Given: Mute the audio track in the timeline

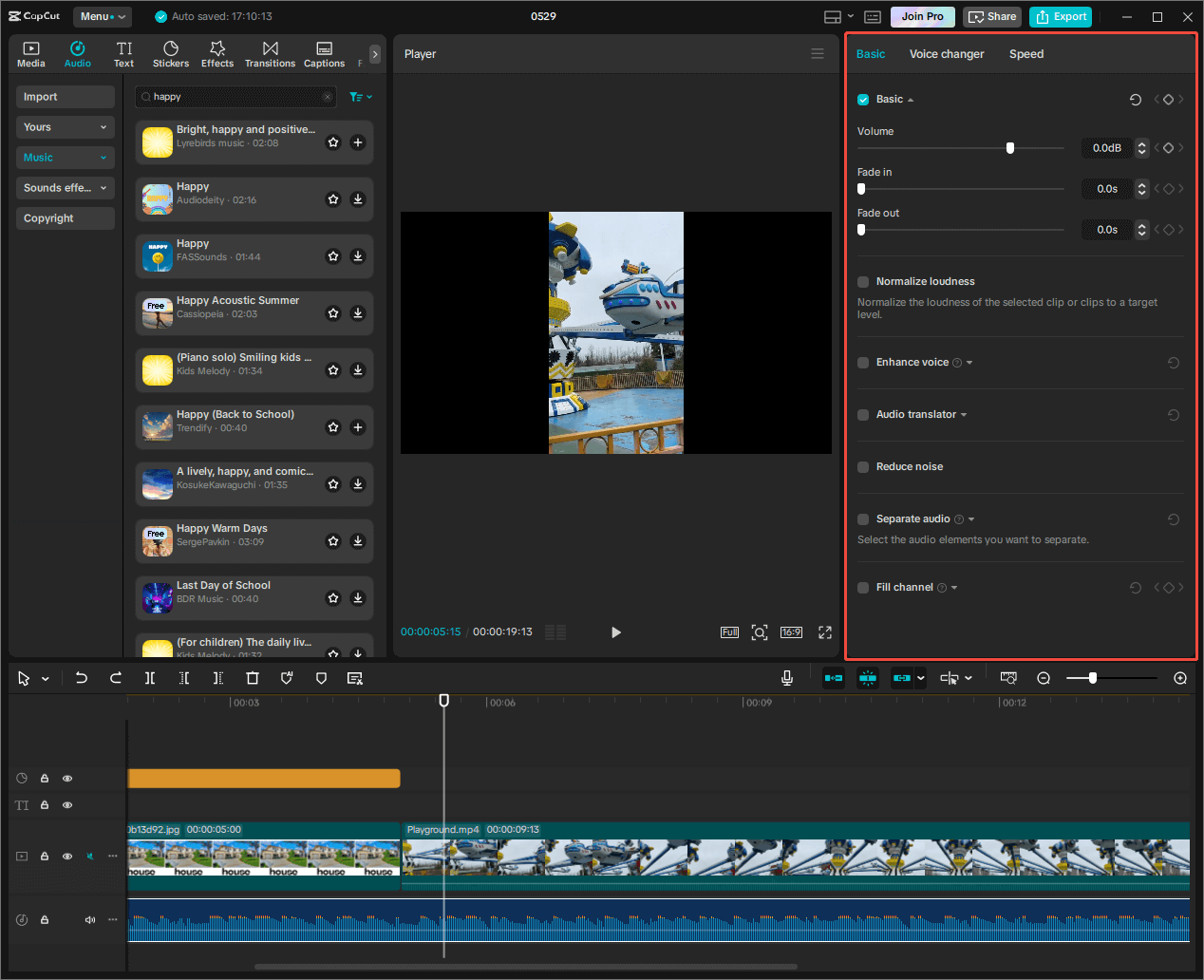Looking at the screenshot, I should coord(90,919).
